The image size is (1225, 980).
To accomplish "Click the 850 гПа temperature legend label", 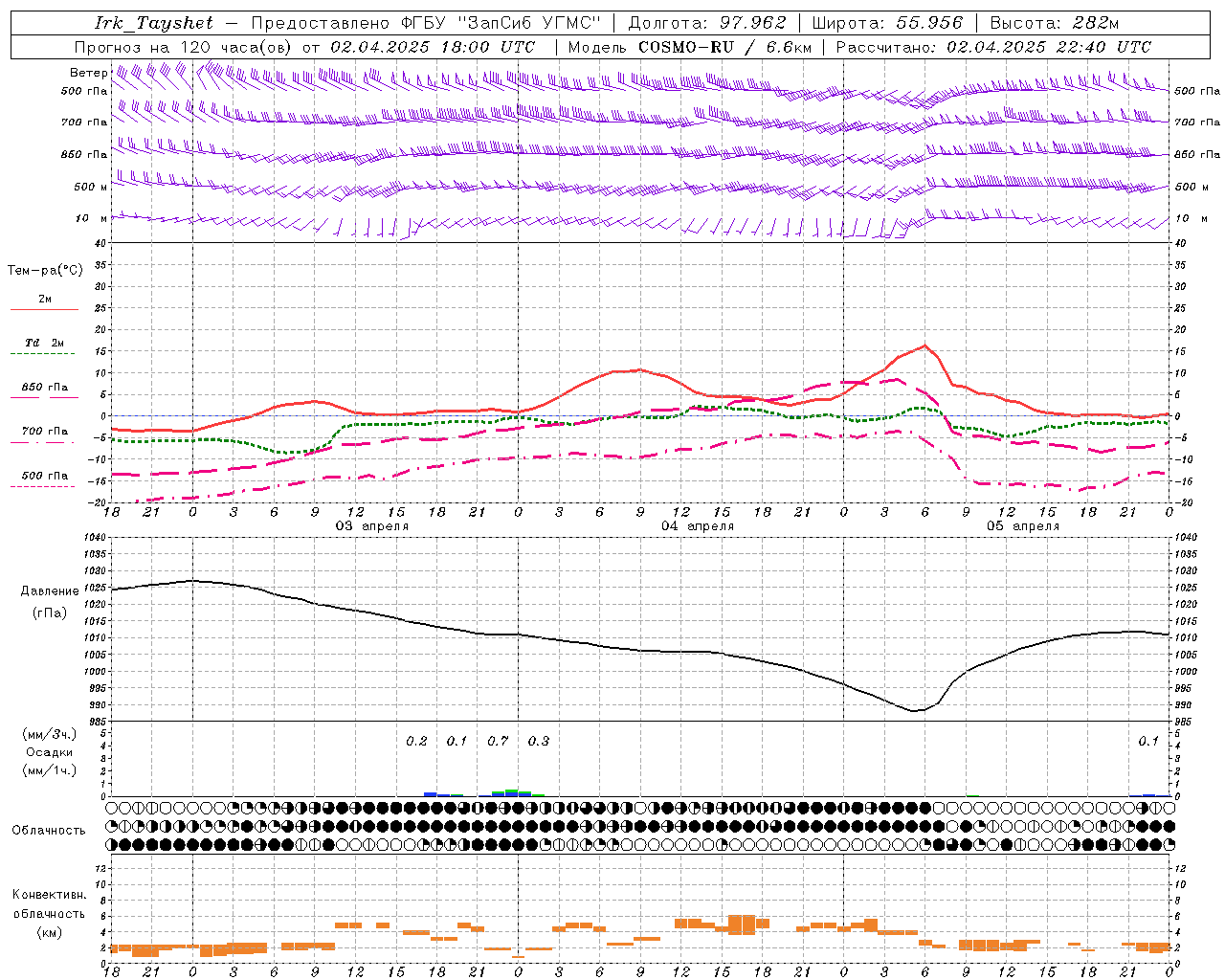I will (44, 388).
